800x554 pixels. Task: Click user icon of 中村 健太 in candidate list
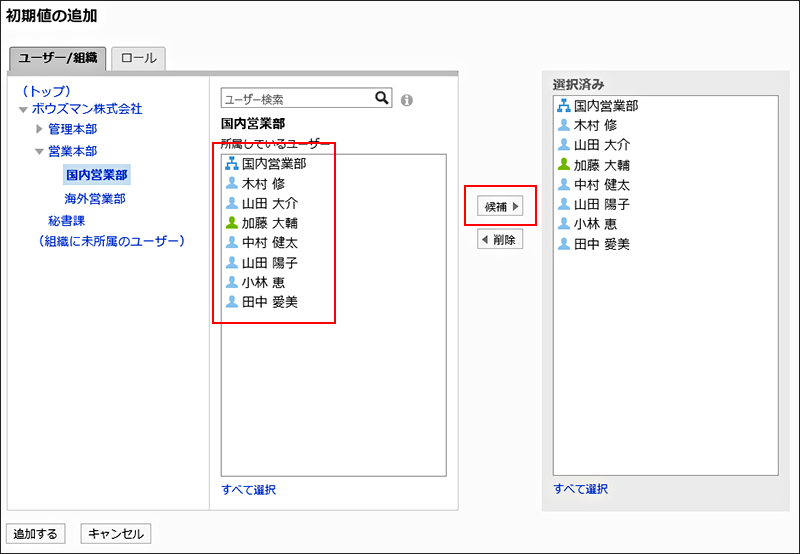(232, 242)
